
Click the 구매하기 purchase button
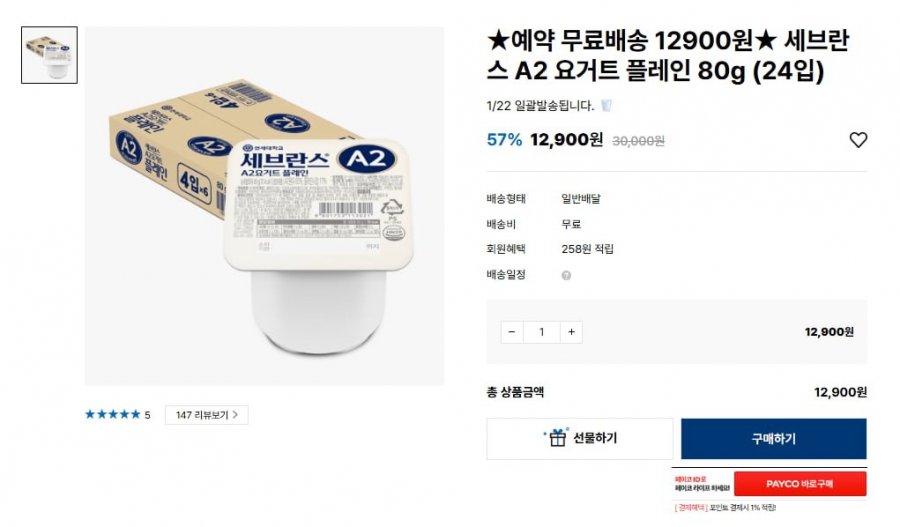click(774, 439)
